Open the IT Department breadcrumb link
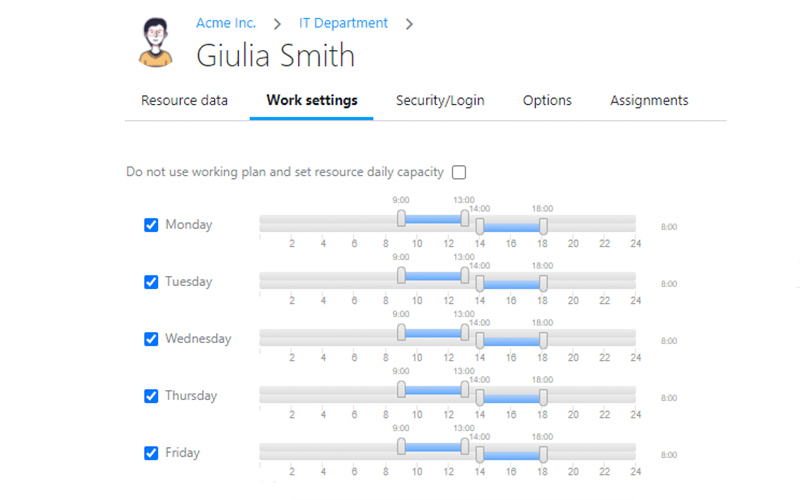The width and height of the screenshot is (800, 500). [x=343, y=22]
